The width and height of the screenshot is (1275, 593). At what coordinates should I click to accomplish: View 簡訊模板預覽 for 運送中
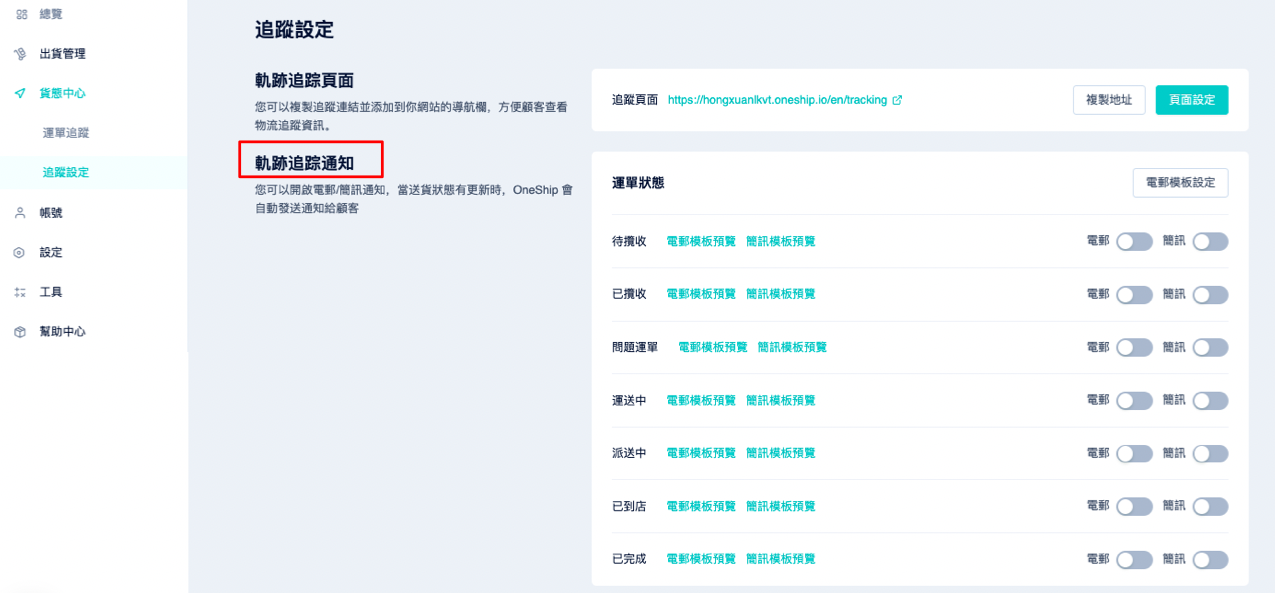[x=781, y=400]
